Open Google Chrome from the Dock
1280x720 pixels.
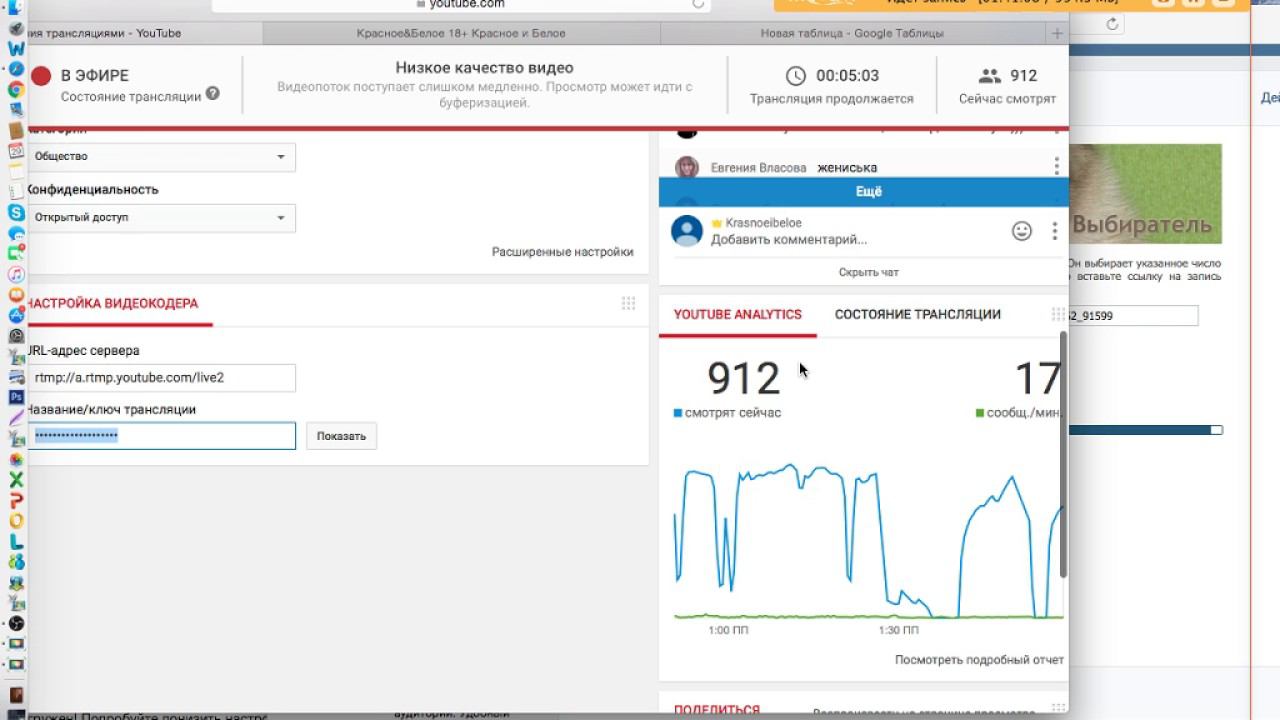16,89
